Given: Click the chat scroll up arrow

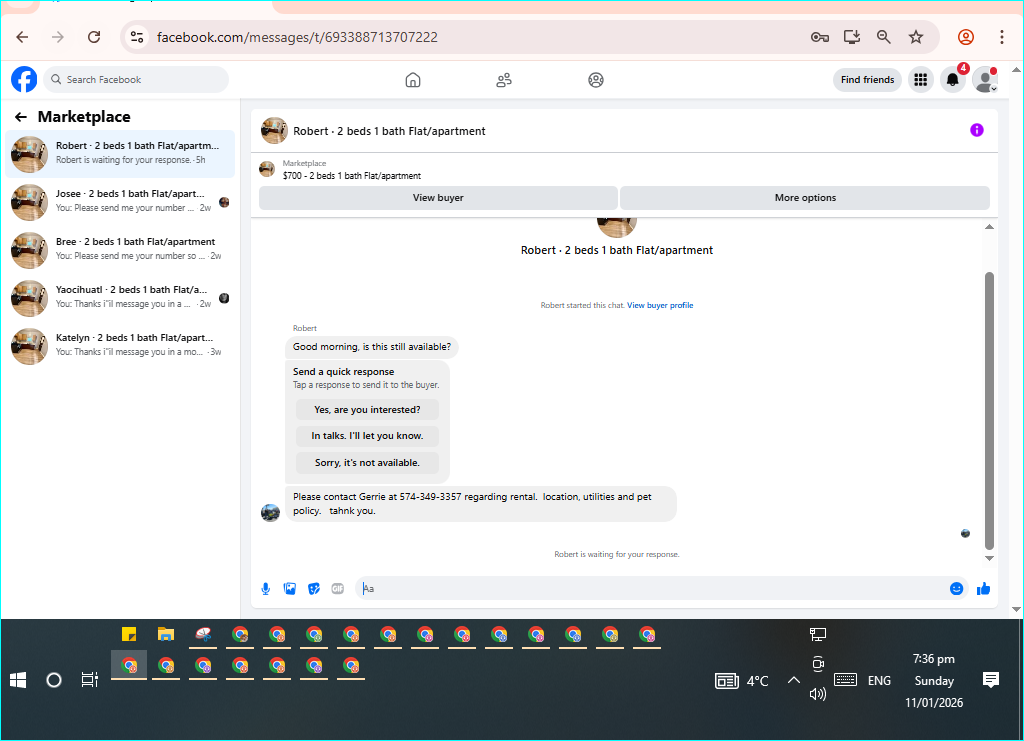Looking at the screenshot, I should (989, 227).
